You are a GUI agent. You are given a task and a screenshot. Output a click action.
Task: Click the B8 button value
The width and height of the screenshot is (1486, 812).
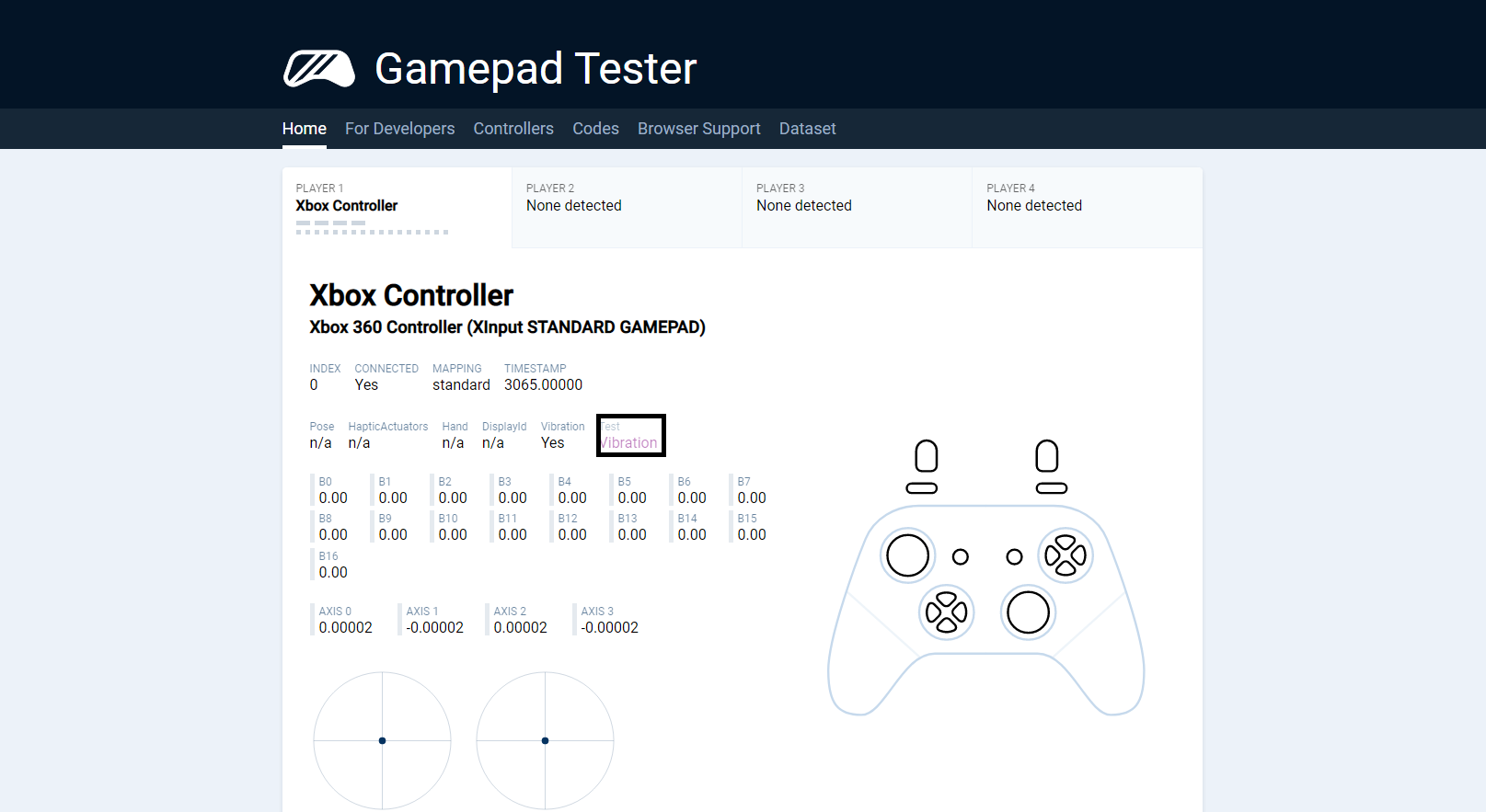(x=333, y=535)
